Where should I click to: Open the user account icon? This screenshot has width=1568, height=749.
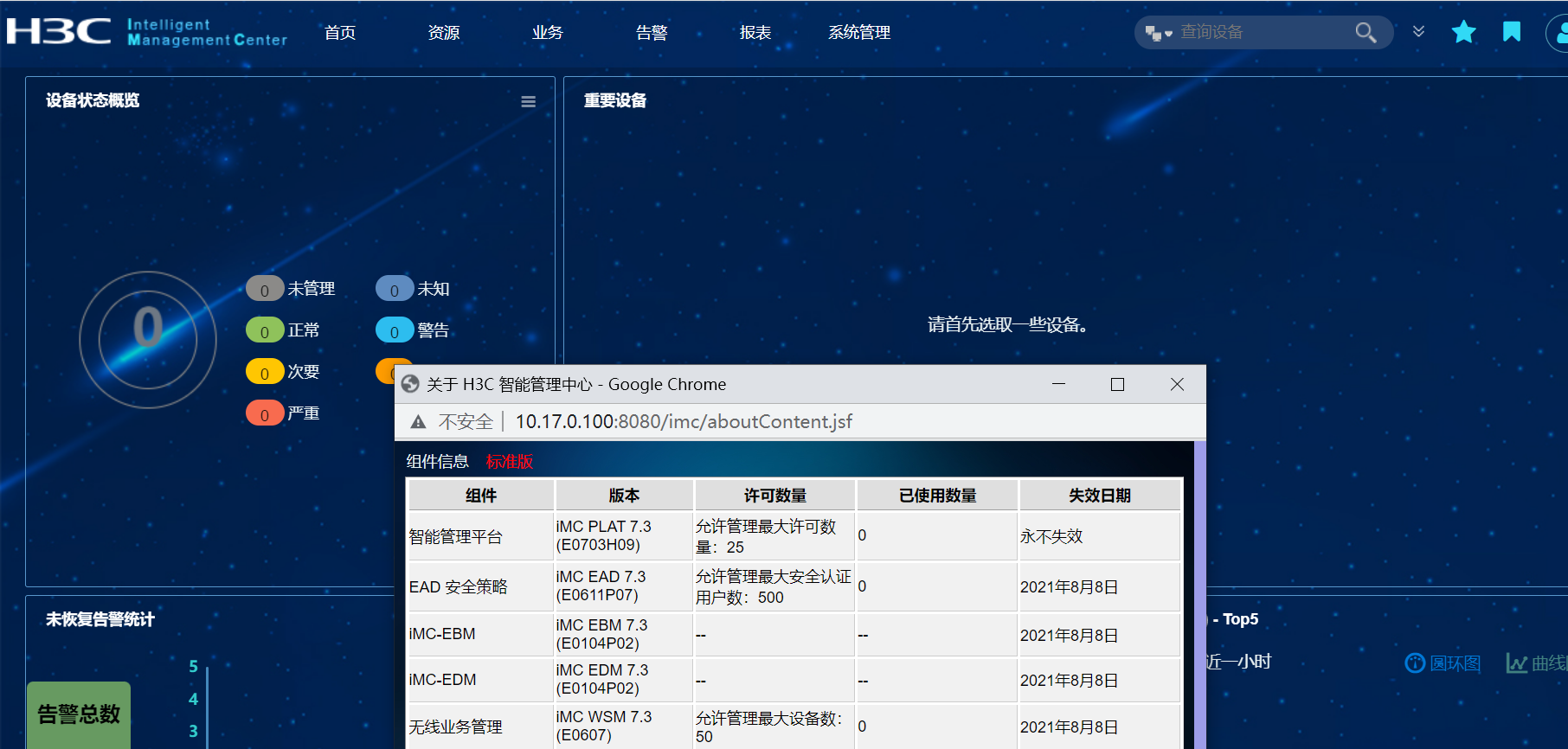point(1558,33)
